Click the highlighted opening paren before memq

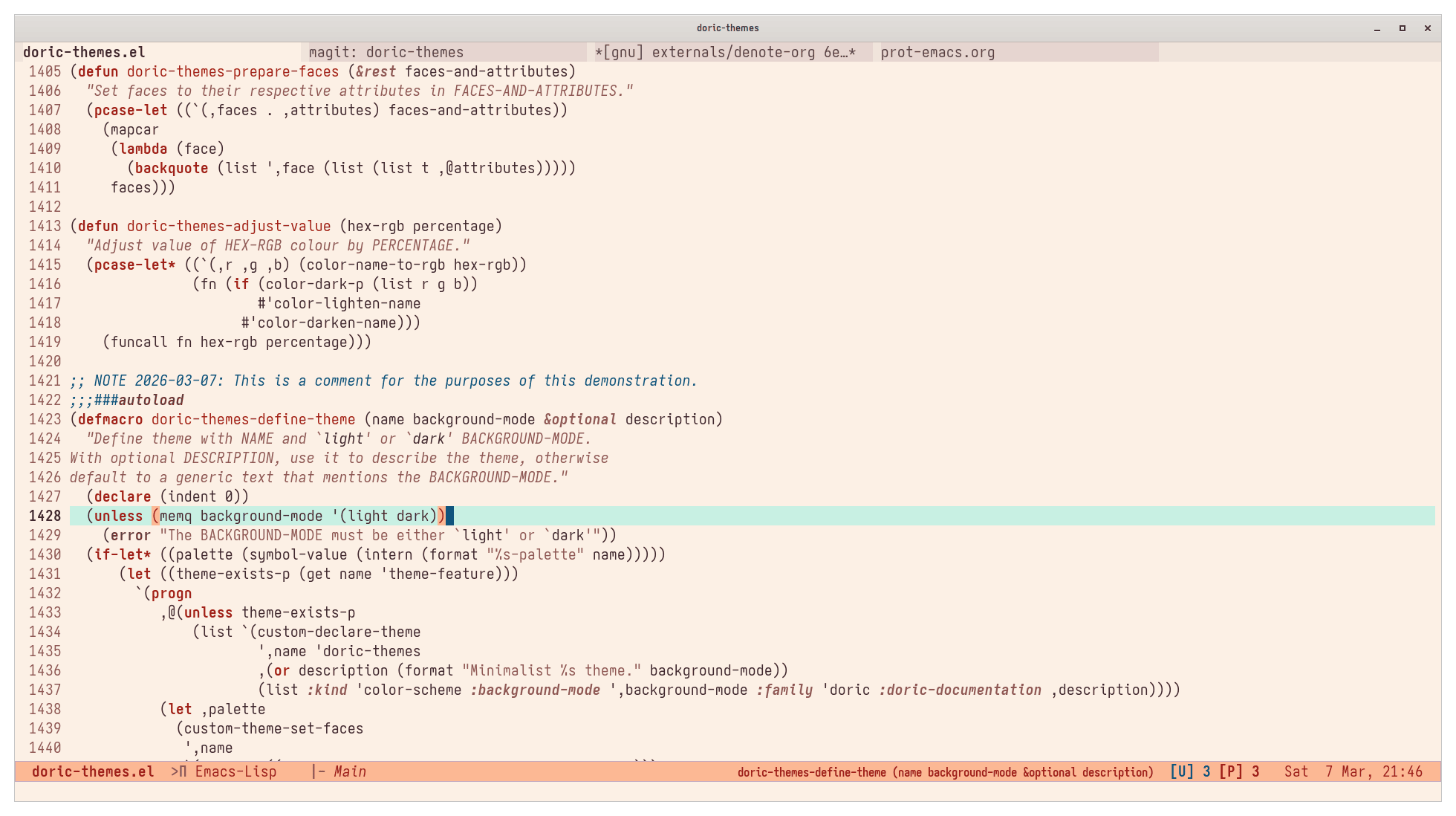point(155,516)
